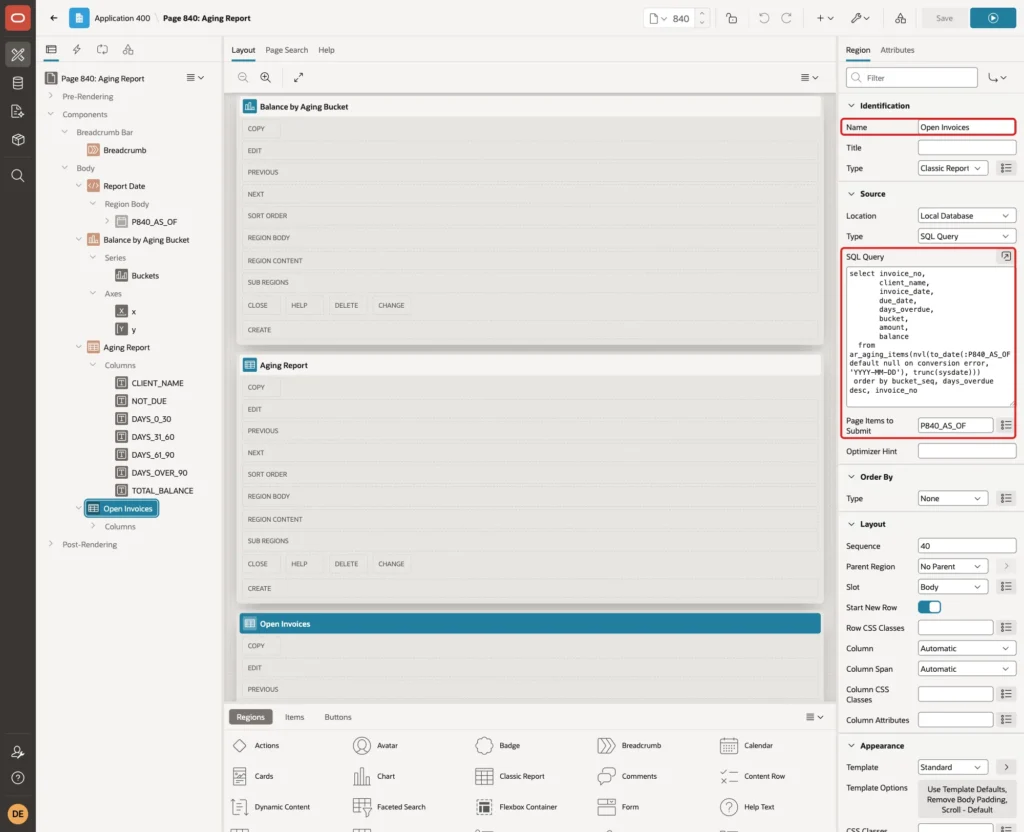
Task: Open the Utilities wrench menu
Action: [x=860, y=18]
